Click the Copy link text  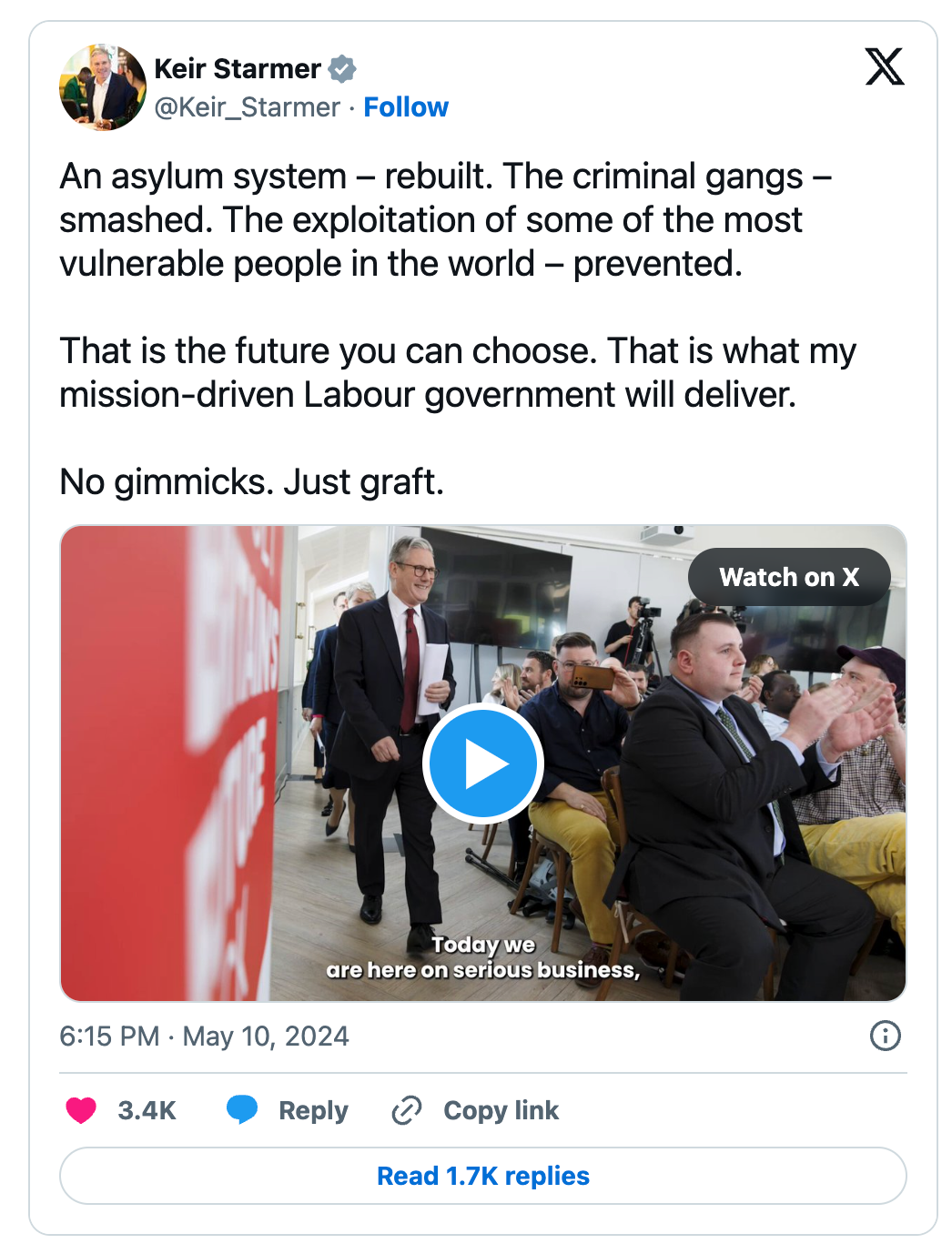[x=501, y=1110]
